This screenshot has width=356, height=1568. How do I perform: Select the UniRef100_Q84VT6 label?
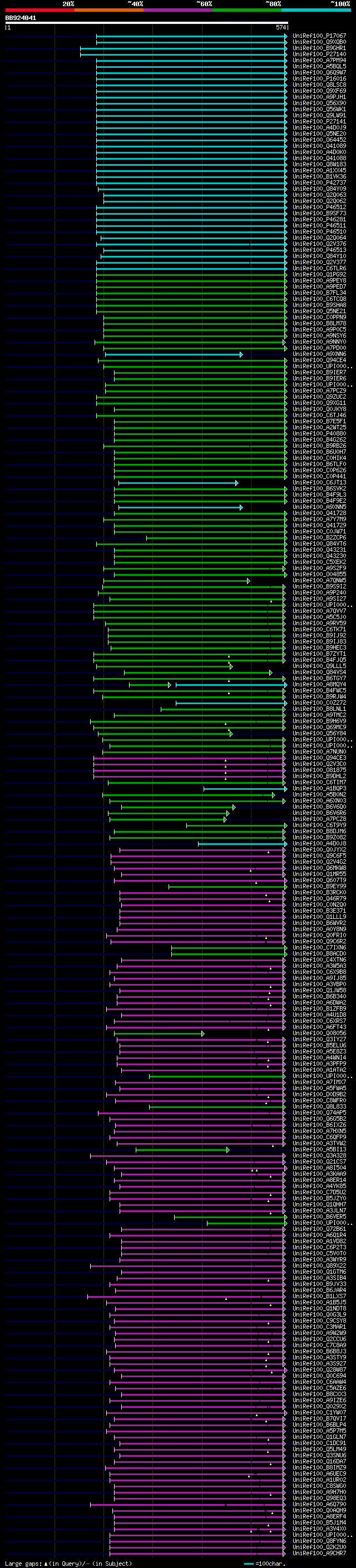pyautogui.click(x=319, y=543)
